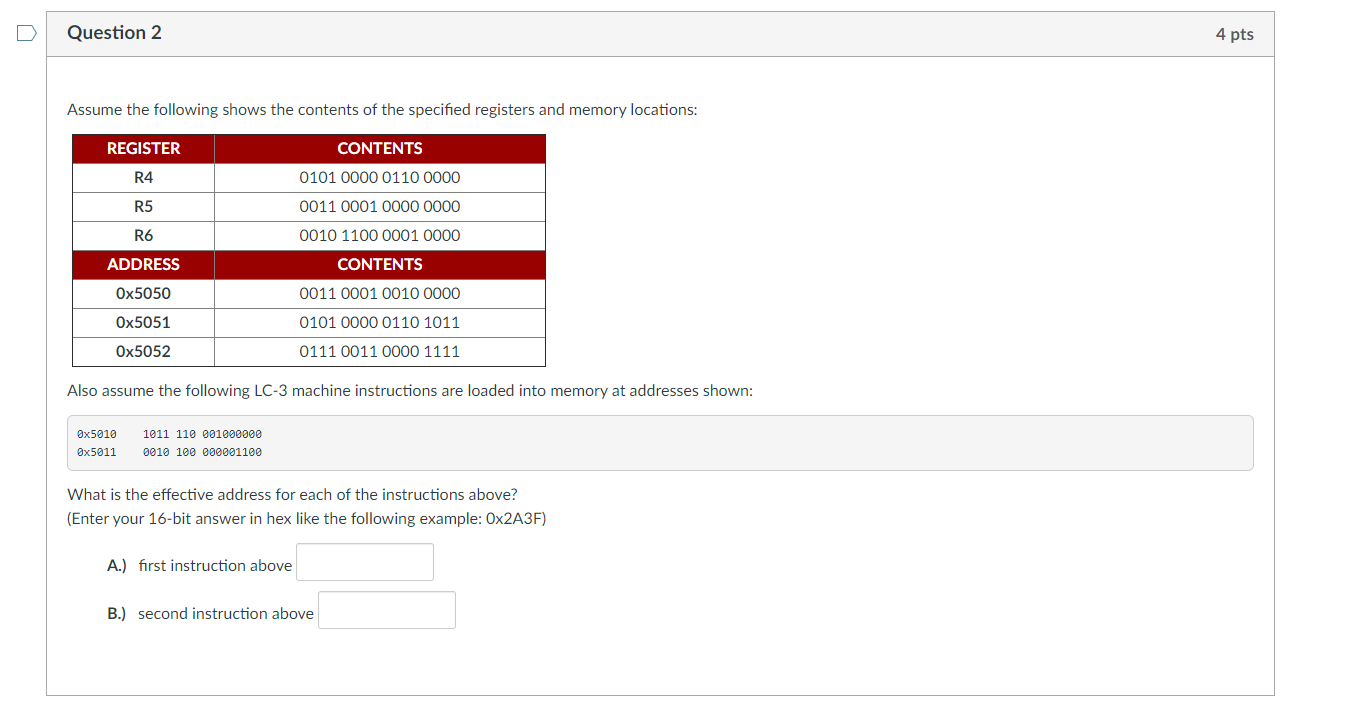Image resolution: width=1366 pixels, height=723 pixels.
Task: Click the 4 pts label
Action: tap(1233, 33)
